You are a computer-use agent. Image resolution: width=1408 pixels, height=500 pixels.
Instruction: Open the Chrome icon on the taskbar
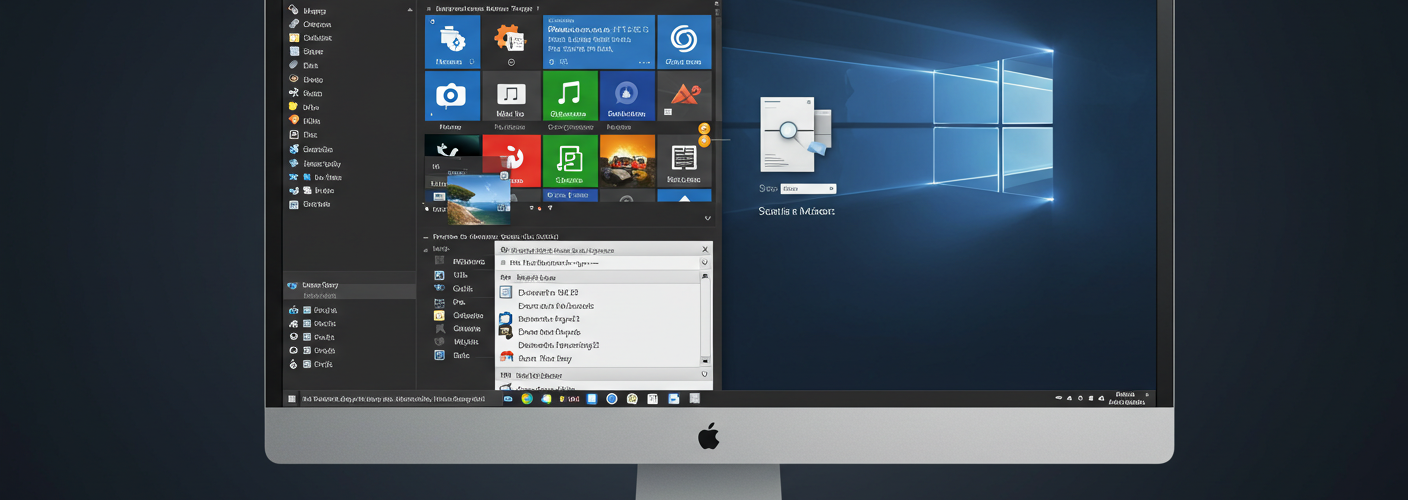(527, 399)
